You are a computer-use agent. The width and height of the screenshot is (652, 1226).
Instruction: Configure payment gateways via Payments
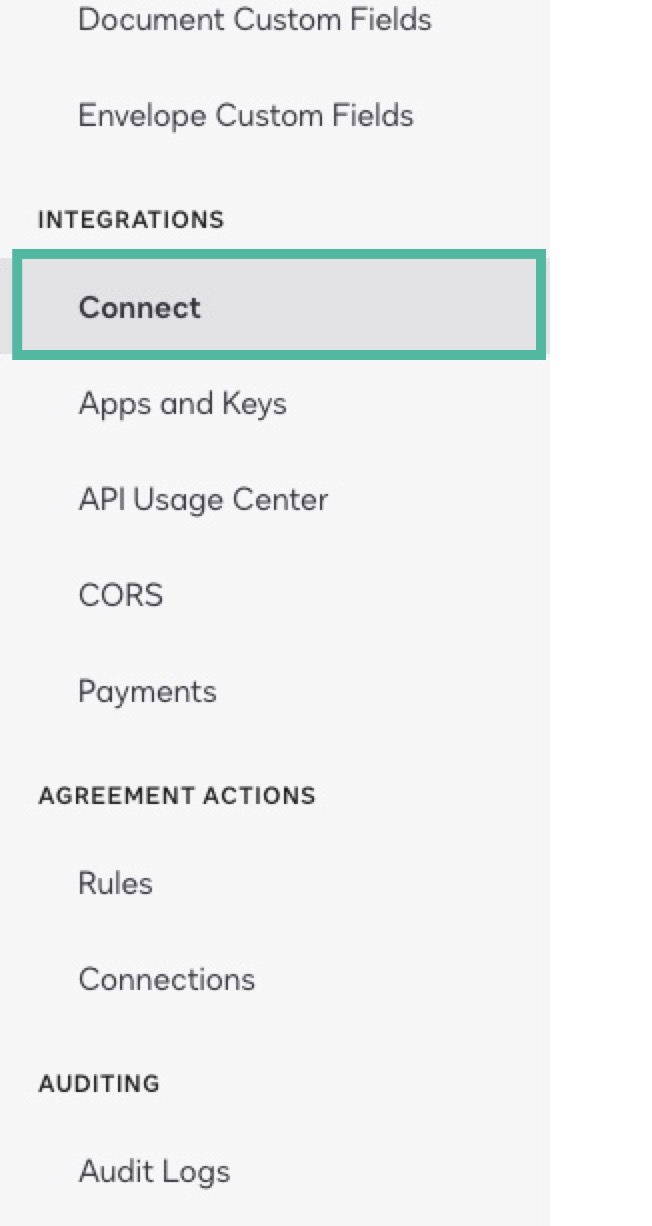click(147, 690)
